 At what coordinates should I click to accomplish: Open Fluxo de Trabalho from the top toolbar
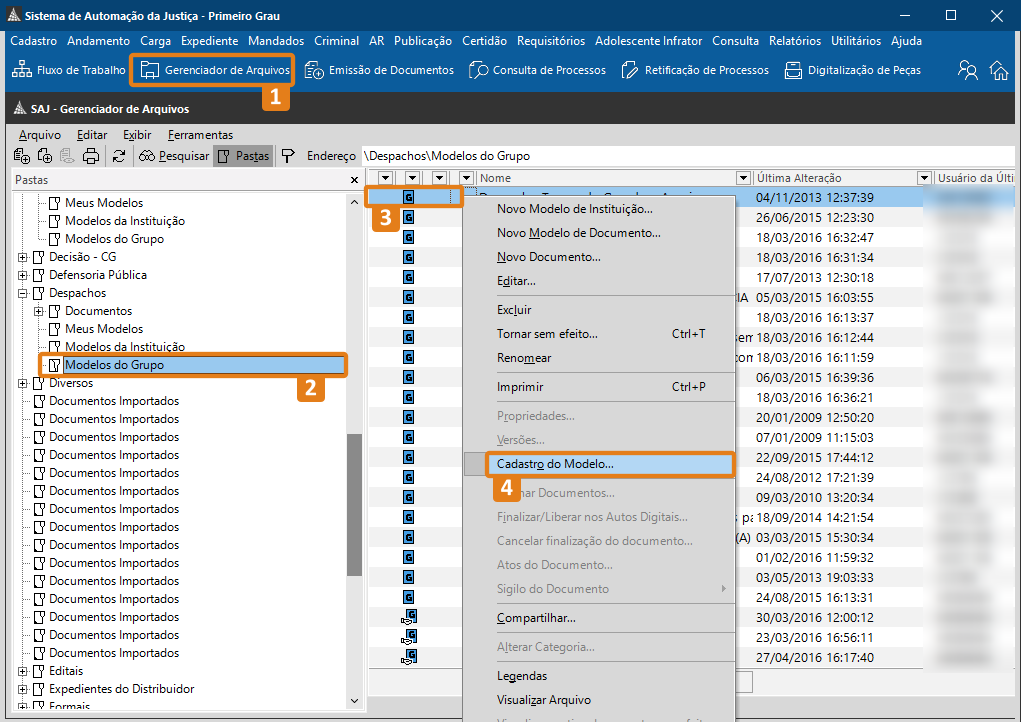(x=68, y=70)
